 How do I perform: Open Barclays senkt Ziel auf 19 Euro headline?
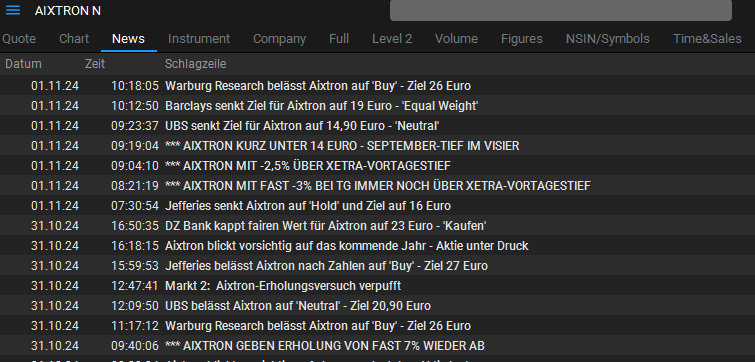click(322, 106)
